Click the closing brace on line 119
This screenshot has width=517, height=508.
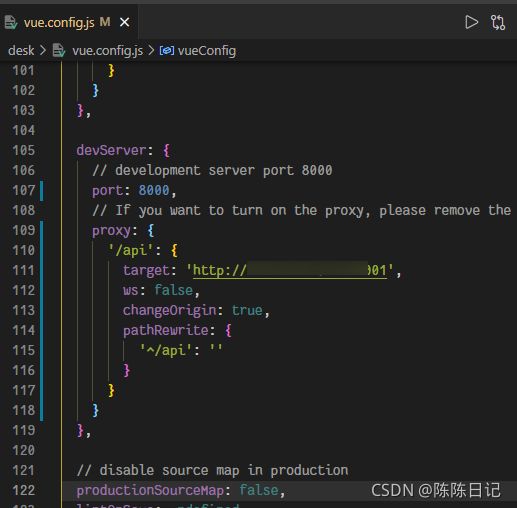[80, 430]
